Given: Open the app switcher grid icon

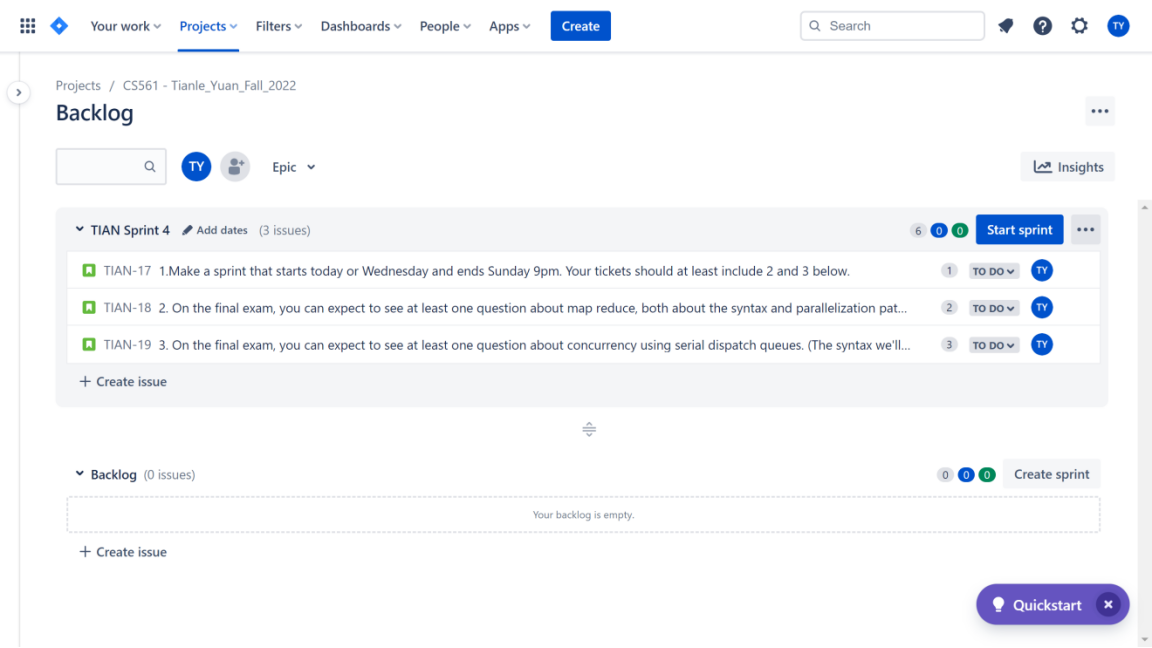Looking at the screenshot, I should (x=27, y=26).
